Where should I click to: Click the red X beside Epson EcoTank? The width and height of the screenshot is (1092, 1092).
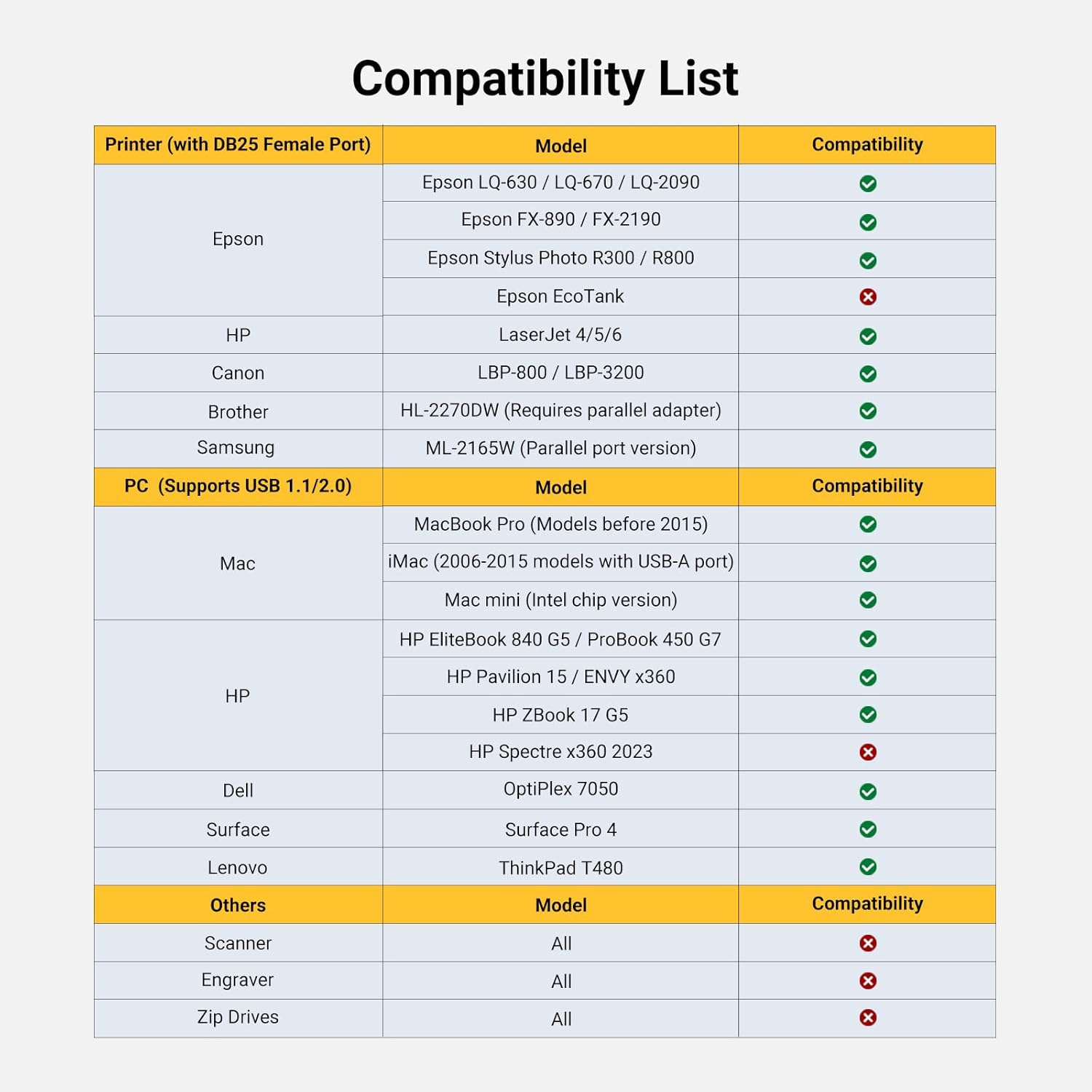[868, 297]
